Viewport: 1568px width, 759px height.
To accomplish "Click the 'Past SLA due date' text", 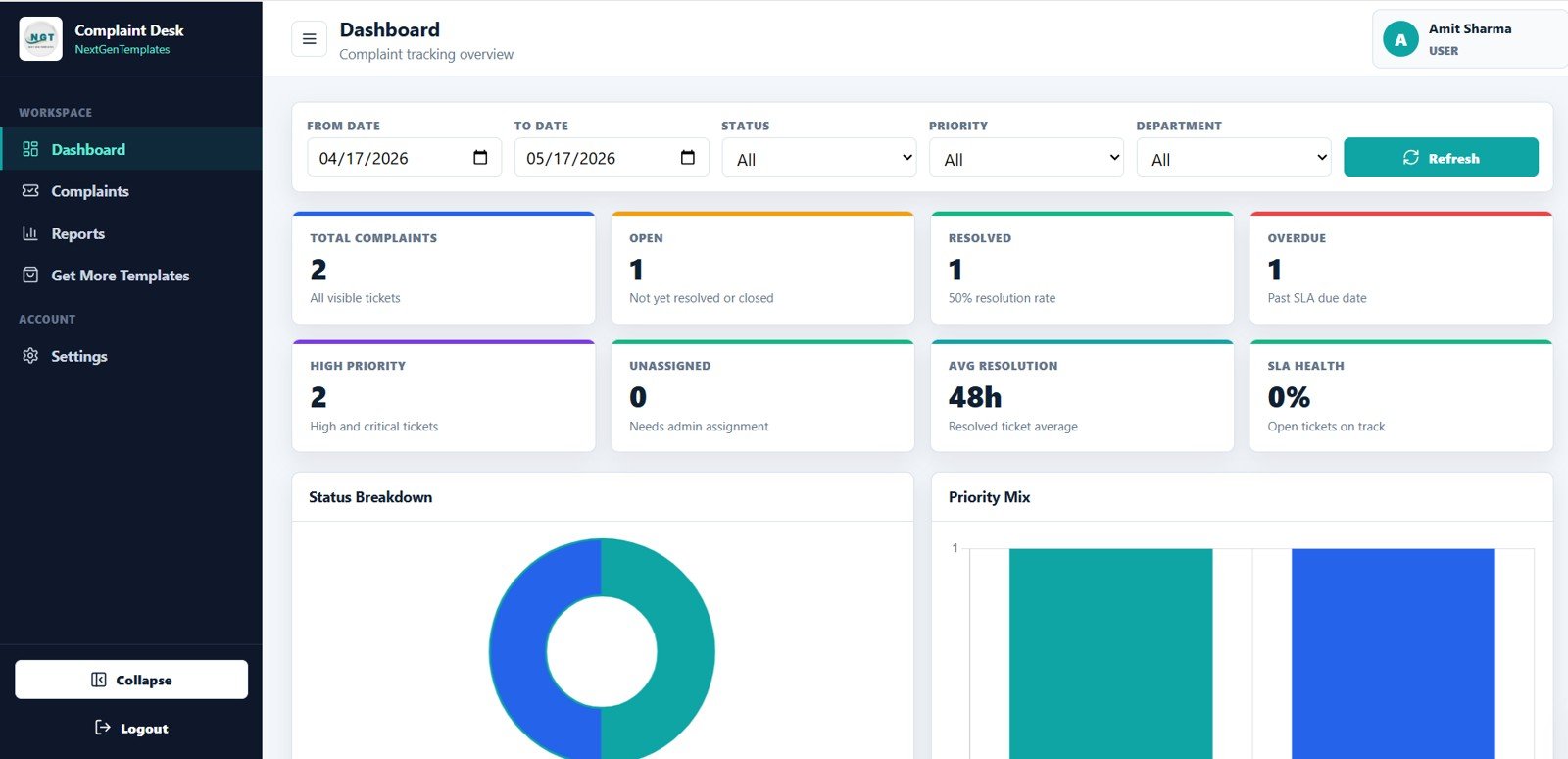I will [x=1317, y=298].
